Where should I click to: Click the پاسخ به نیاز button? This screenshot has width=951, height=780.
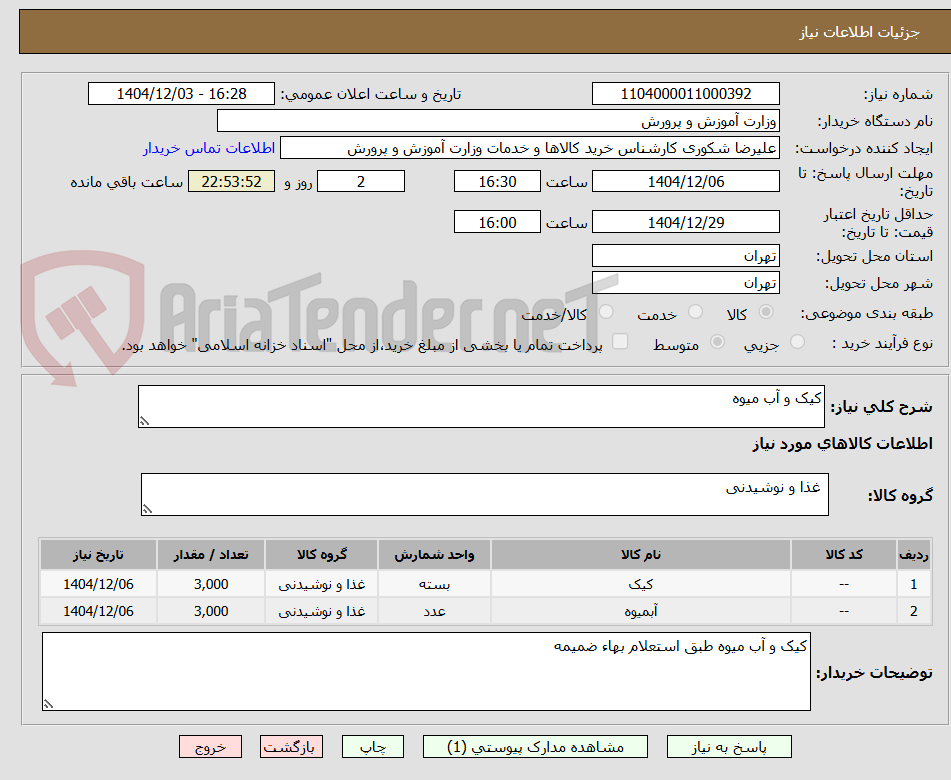pos(729,747)
